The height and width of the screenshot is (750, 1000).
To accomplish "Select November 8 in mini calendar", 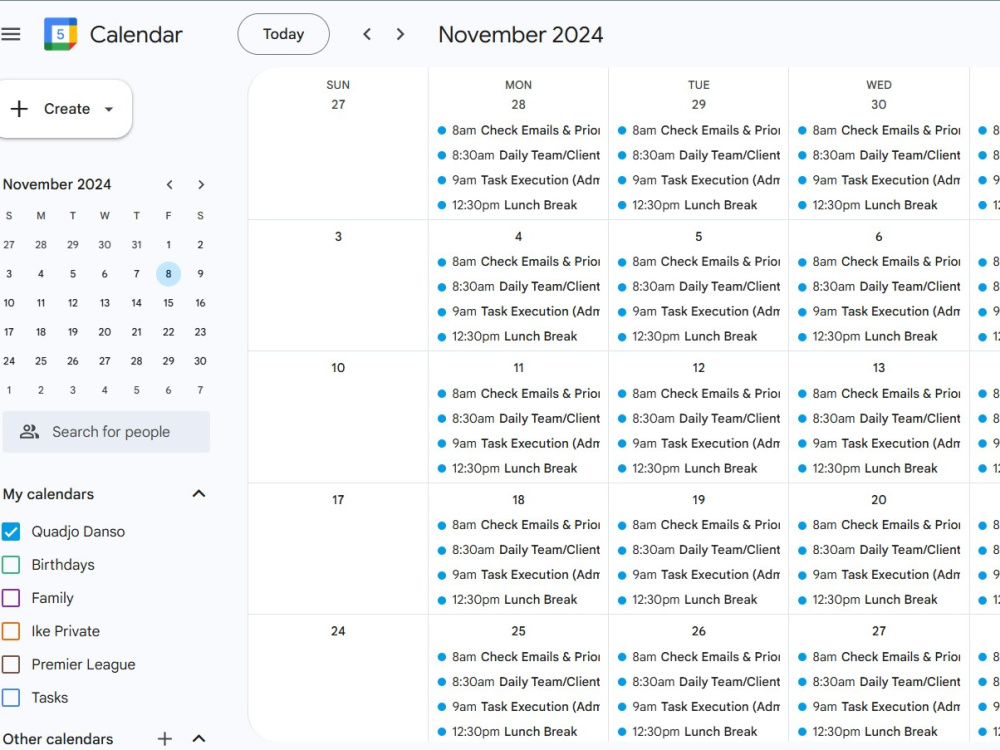I will [x=168, y=274].
